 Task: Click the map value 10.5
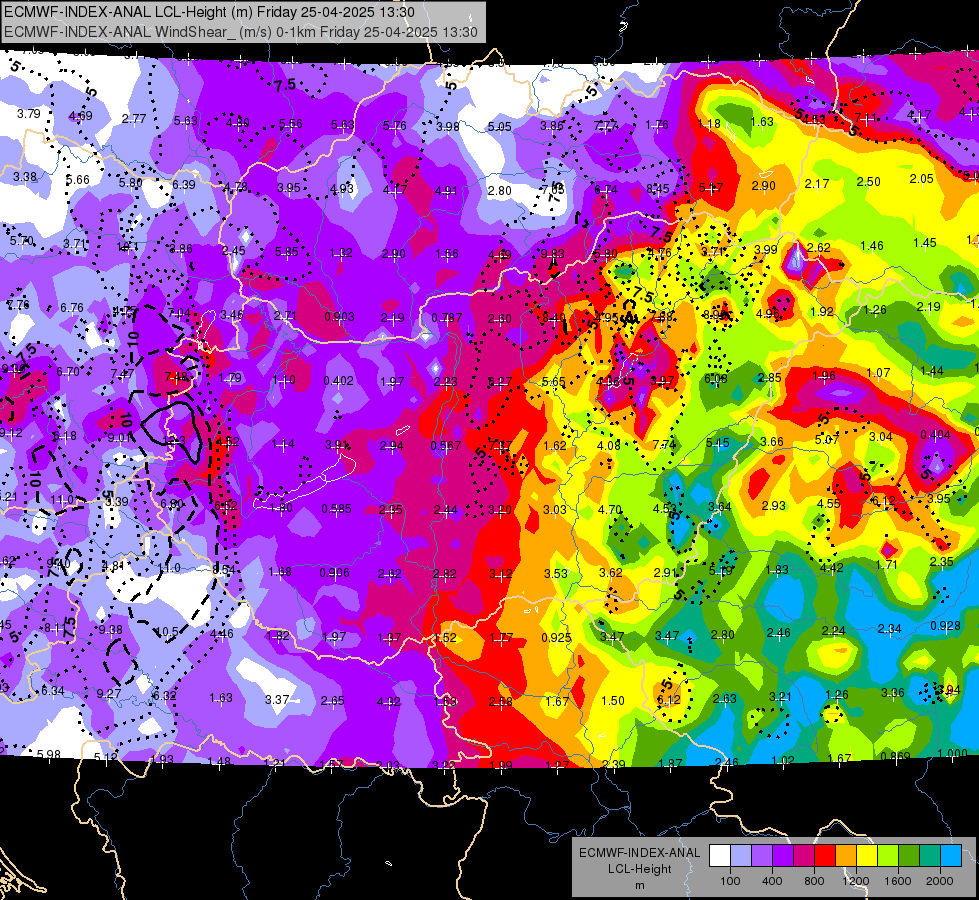[166, 632]
